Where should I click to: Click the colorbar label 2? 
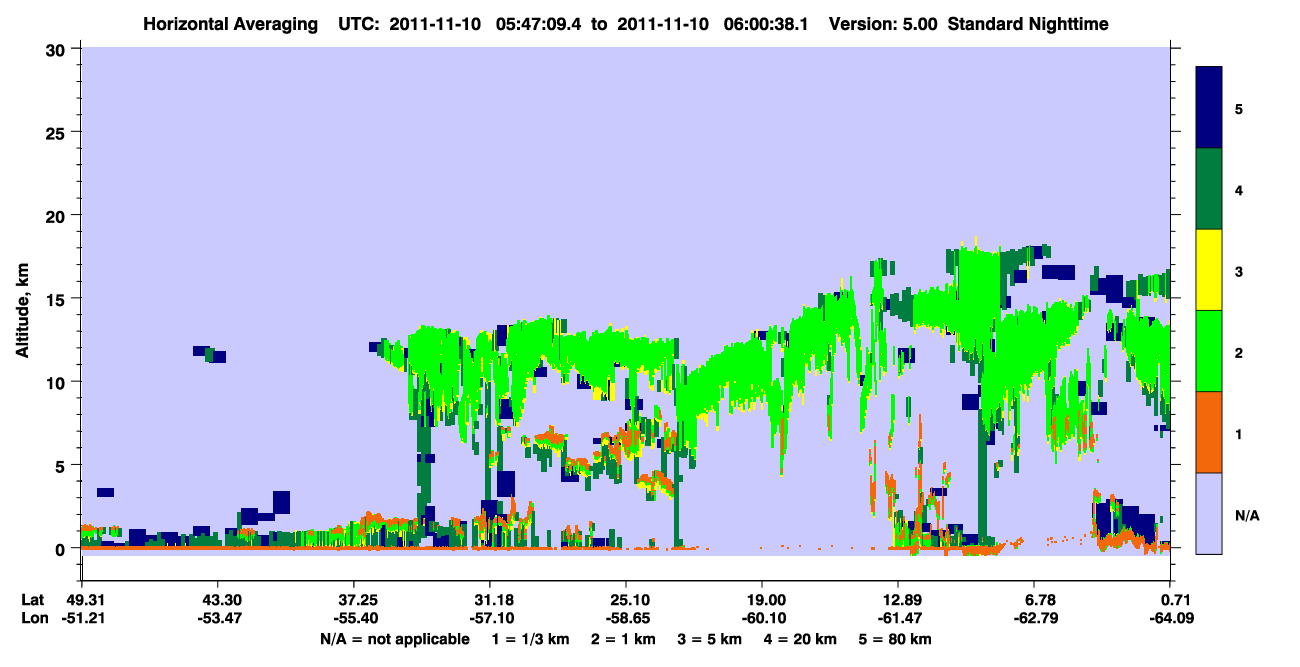(x=1239, y=353)
